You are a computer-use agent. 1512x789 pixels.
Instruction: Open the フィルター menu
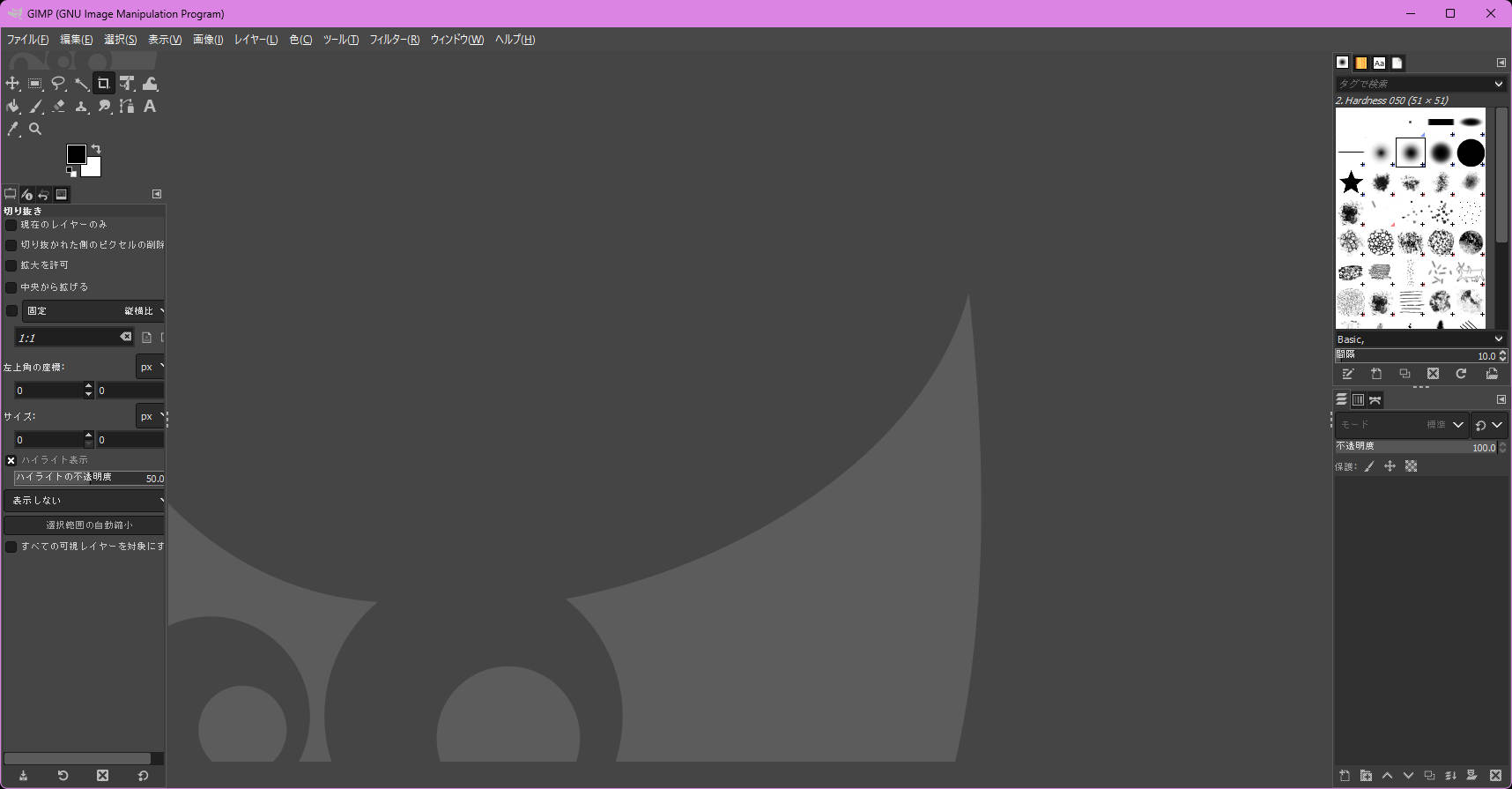click(x=394, y=40)
